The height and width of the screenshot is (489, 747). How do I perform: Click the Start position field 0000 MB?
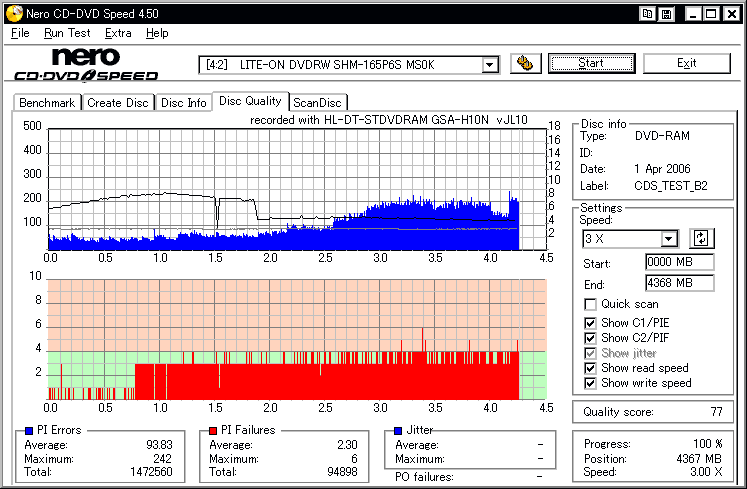679,262
